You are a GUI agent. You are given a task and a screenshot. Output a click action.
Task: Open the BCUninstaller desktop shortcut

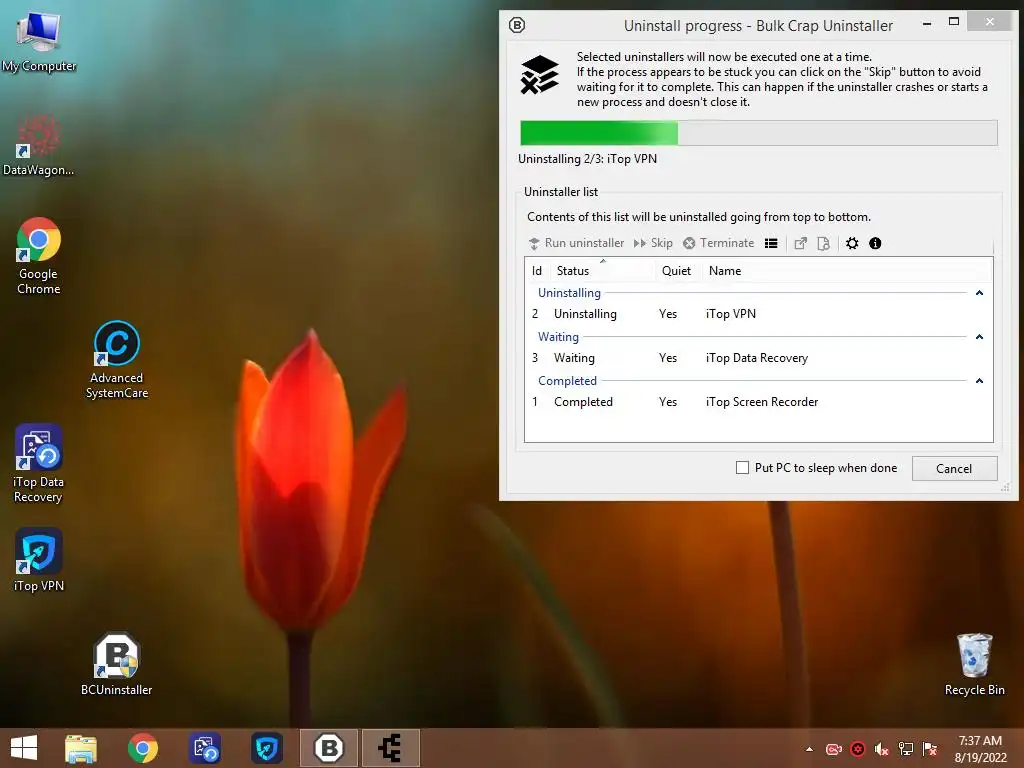tap(116, 664)
